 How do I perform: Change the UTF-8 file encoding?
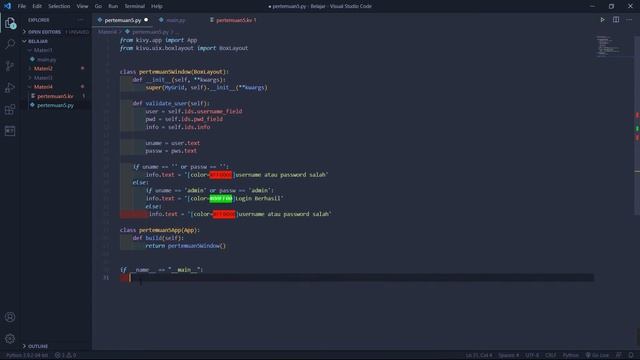pyautogui.click(x=532, y=355)
